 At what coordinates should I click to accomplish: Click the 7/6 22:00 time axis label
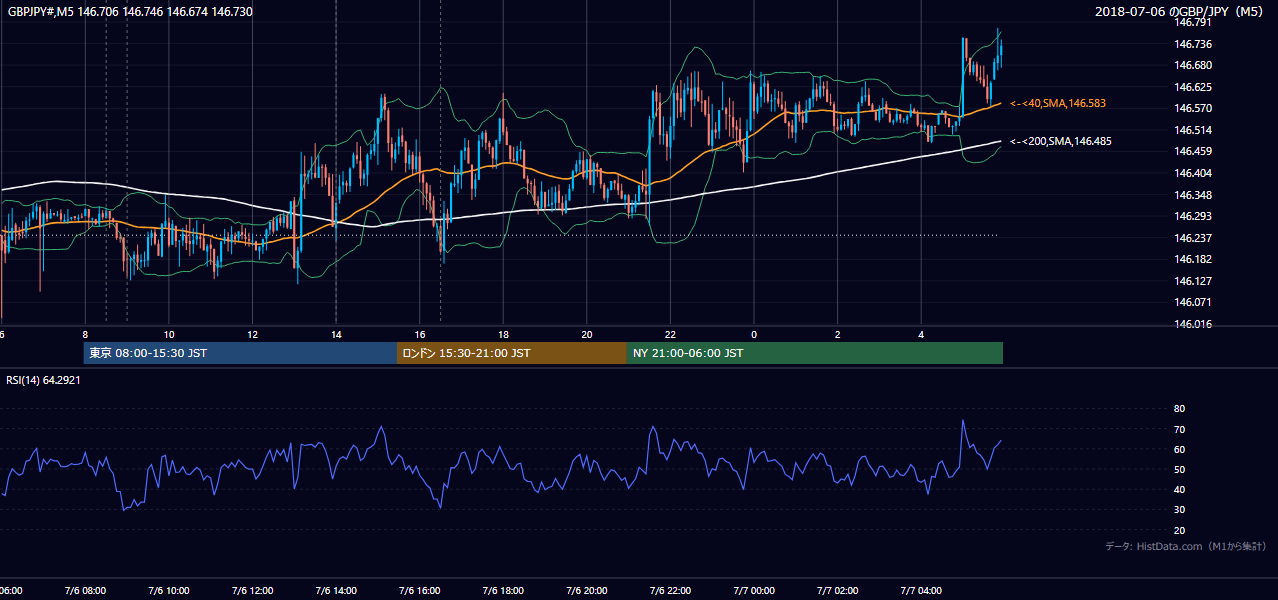tap(670, 590)
